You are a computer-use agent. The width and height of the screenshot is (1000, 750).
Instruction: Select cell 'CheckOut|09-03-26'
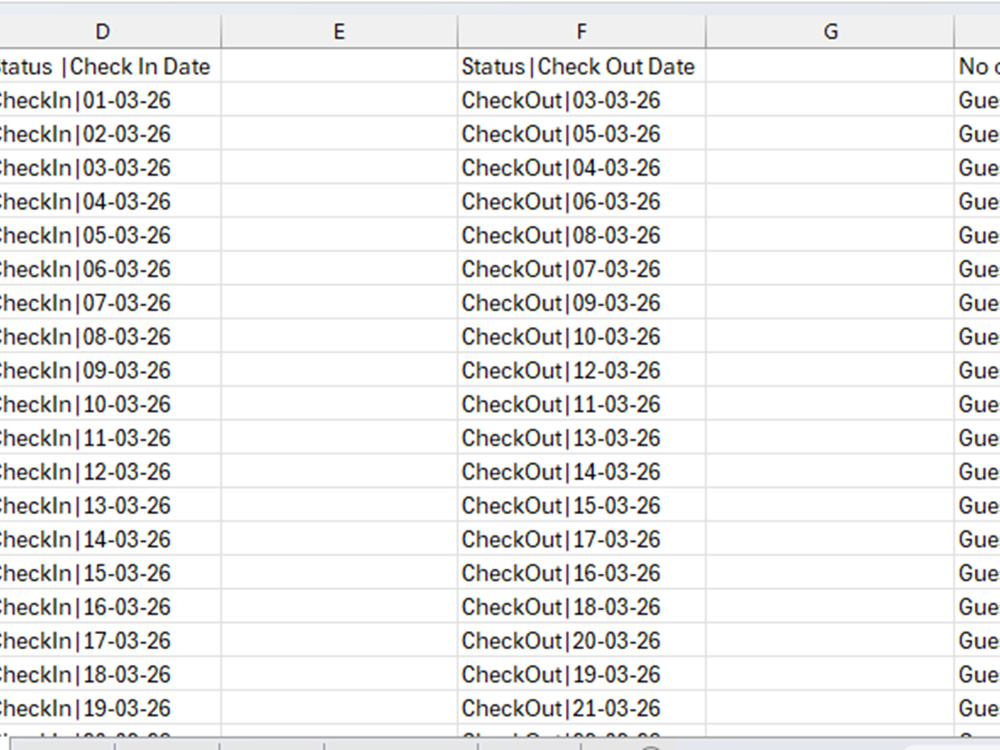(x=582, y=303)
